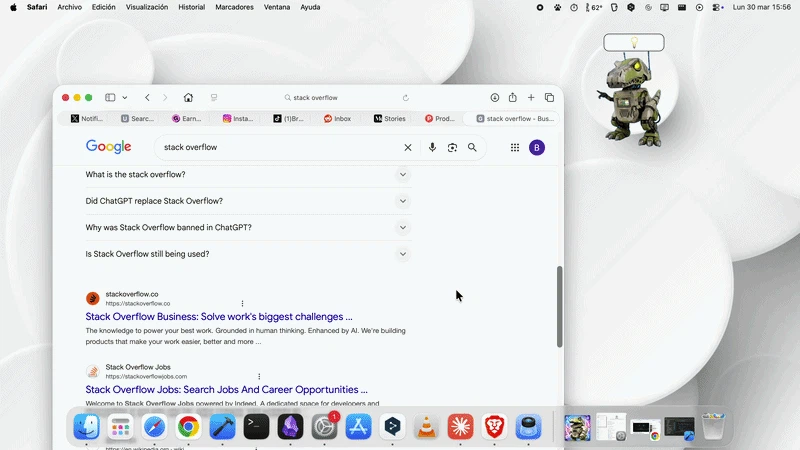This screenshot has width=800, height=450.
Task: Clear the search query with X
Action: [x=408, y=147]
